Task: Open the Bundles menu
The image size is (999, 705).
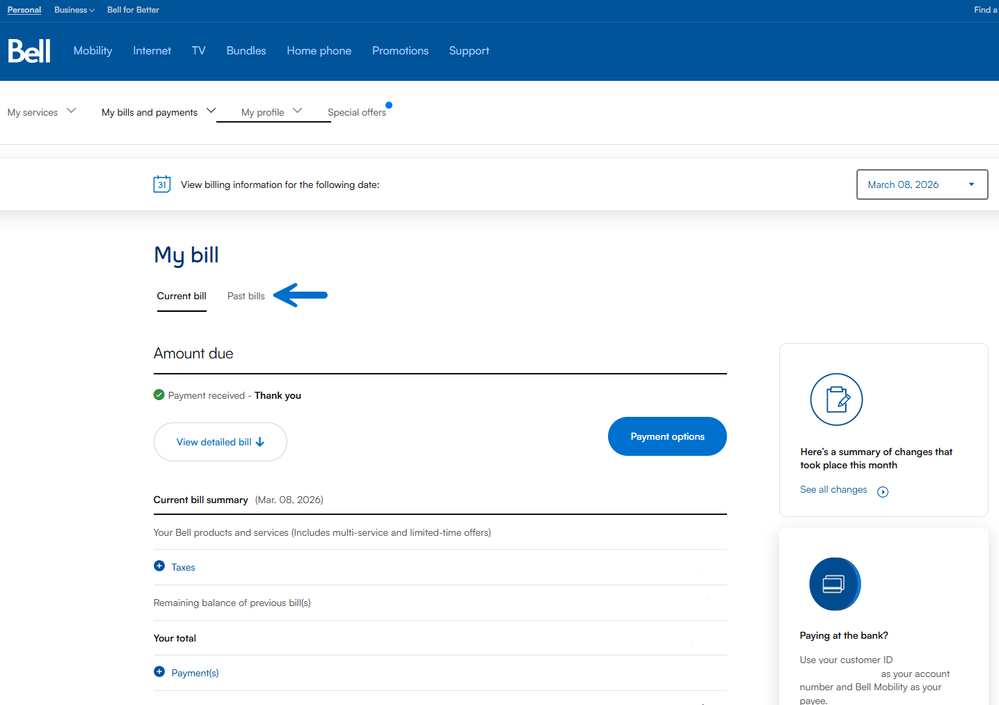Action: [246, 51]
